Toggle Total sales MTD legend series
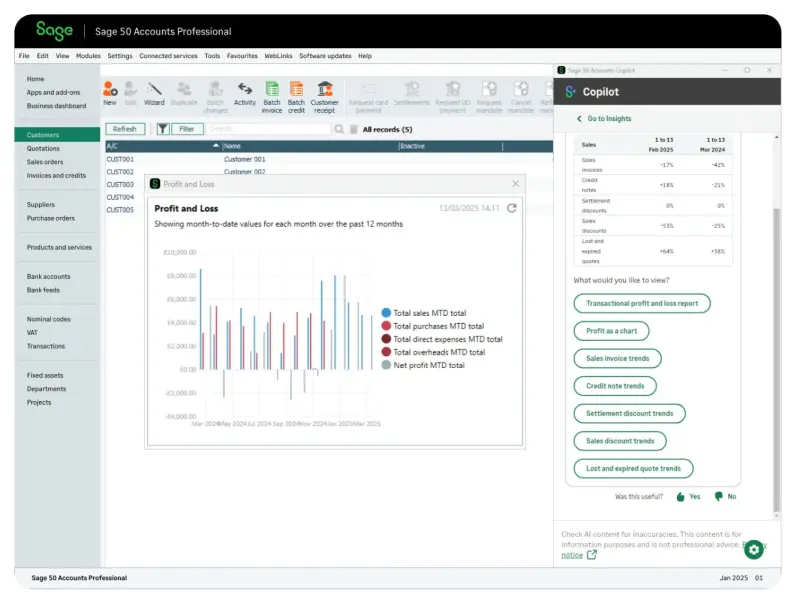 [386, 313]
